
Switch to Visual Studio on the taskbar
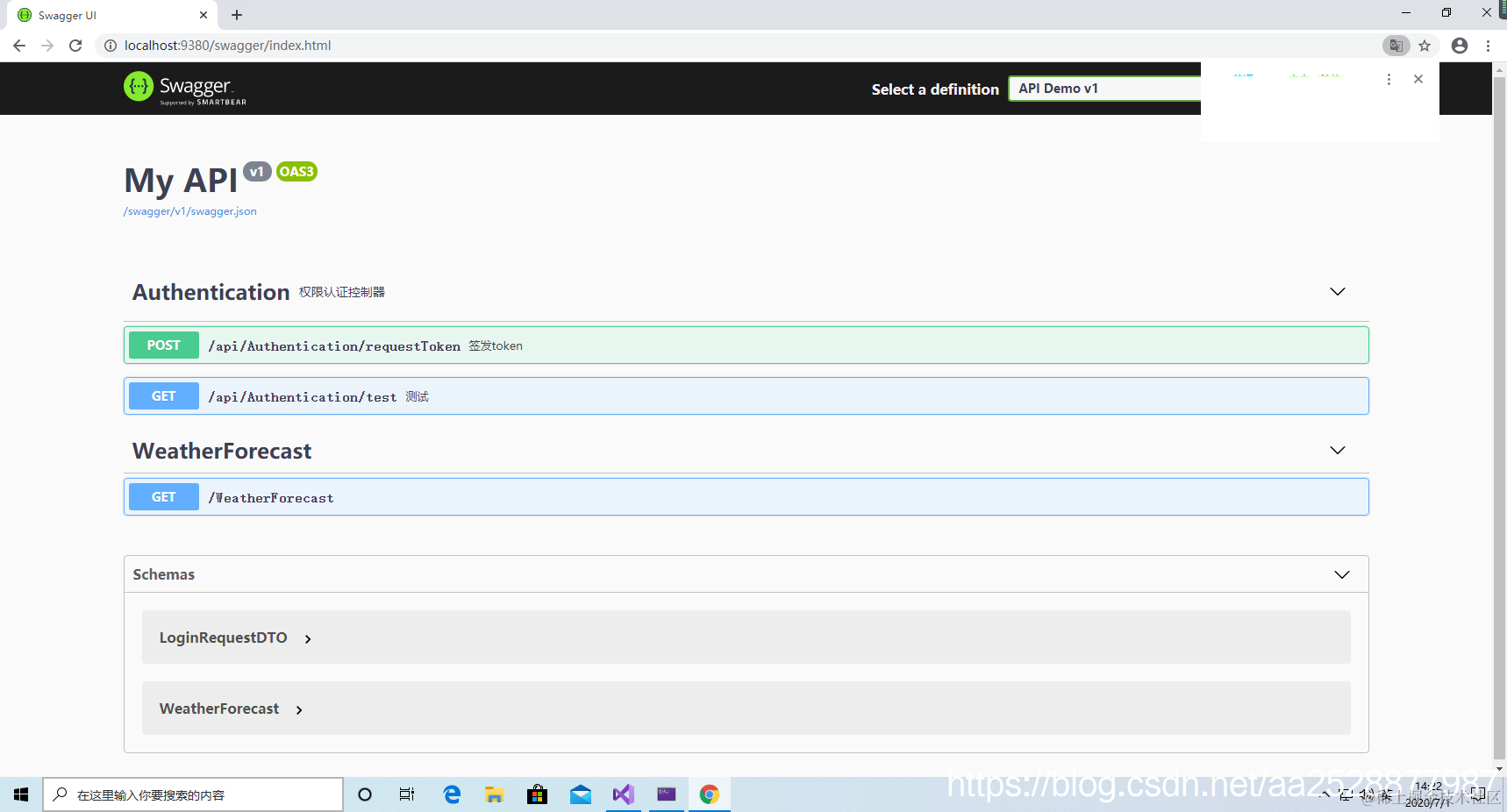pos(623,794)
